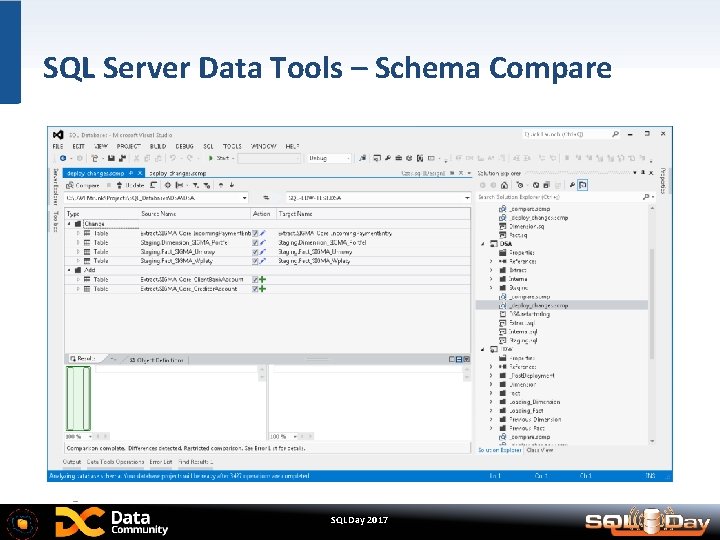
Task: Open the TOOLS menu
Action: pos(232,146)
